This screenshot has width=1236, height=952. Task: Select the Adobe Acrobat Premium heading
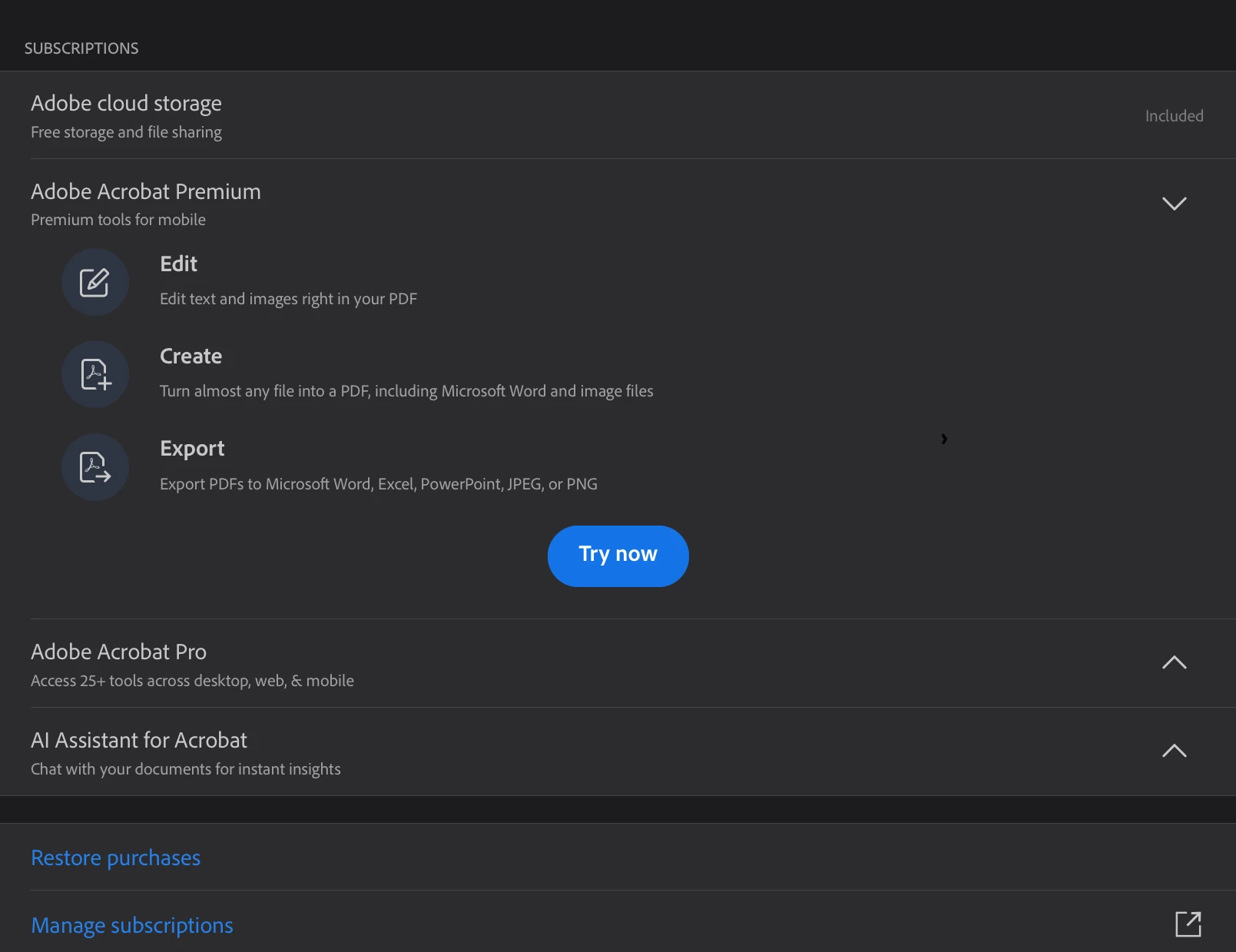point(146,191)
